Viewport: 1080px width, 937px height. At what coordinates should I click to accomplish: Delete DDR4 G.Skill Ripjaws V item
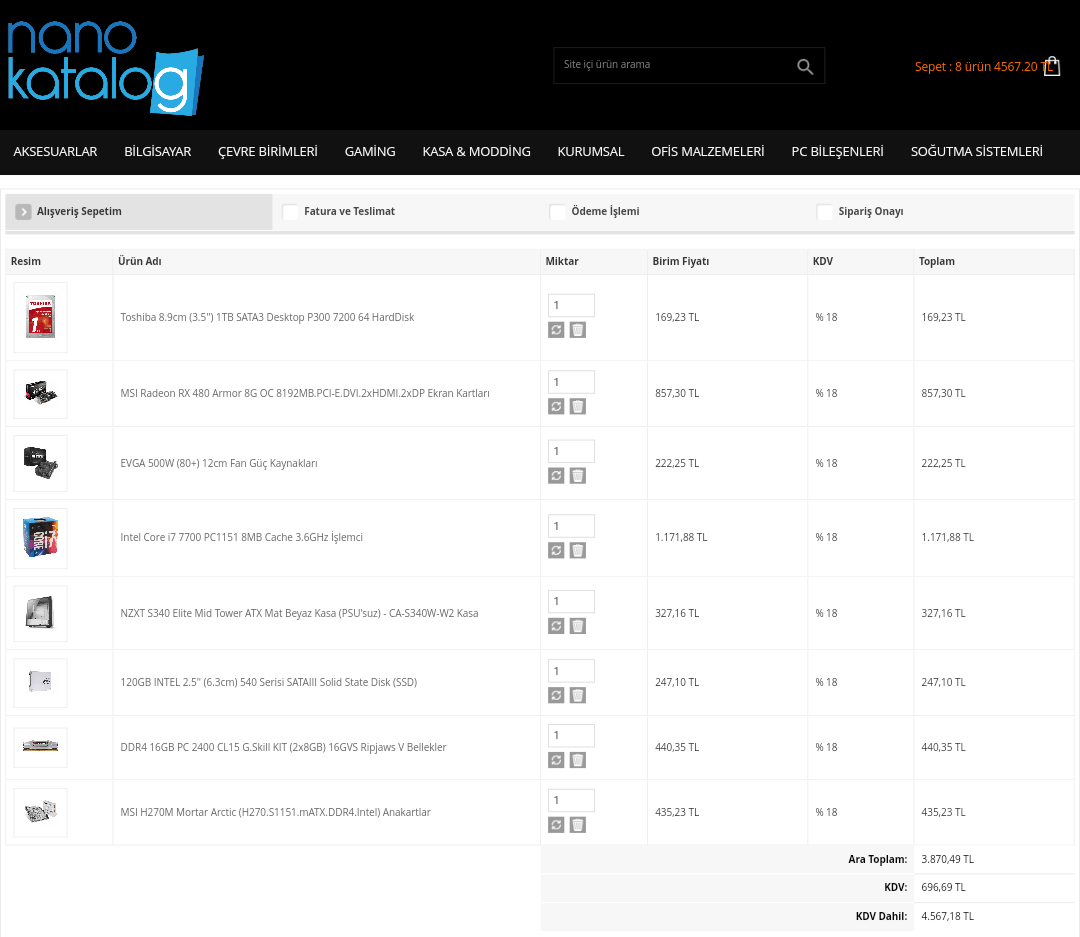coord(578,760)
